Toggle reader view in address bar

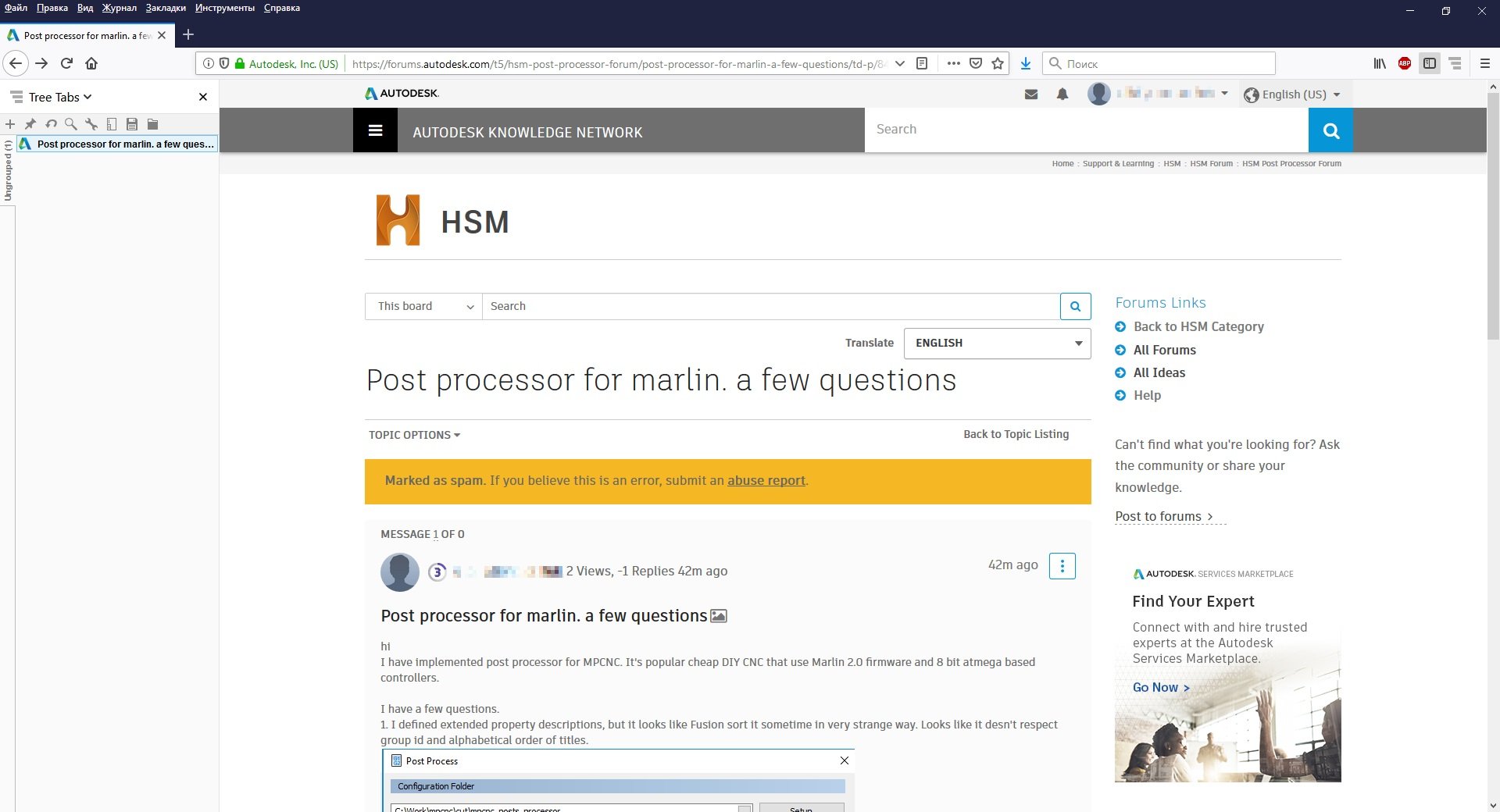[x=922, y=64]
